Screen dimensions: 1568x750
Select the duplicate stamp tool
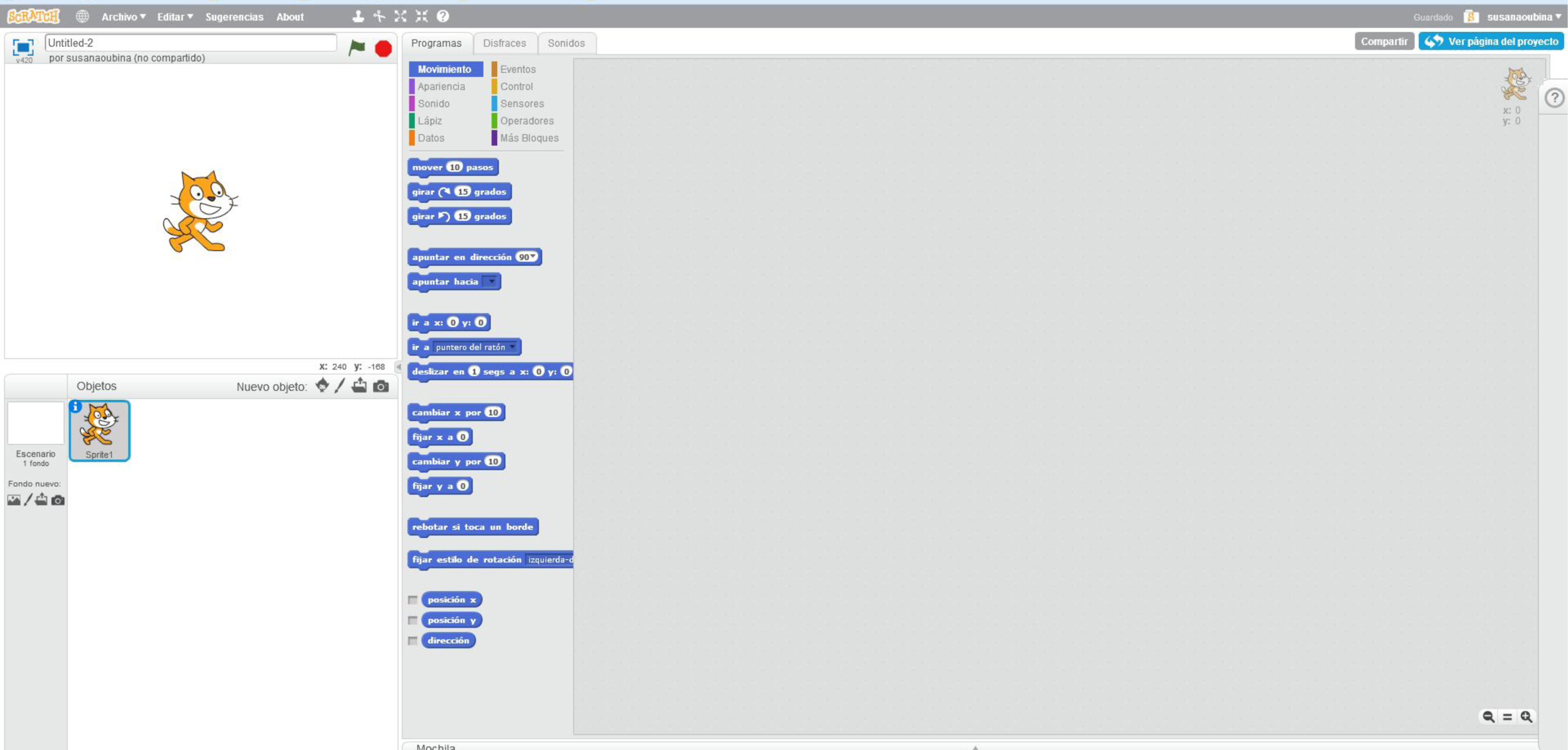tap(358, 17)
